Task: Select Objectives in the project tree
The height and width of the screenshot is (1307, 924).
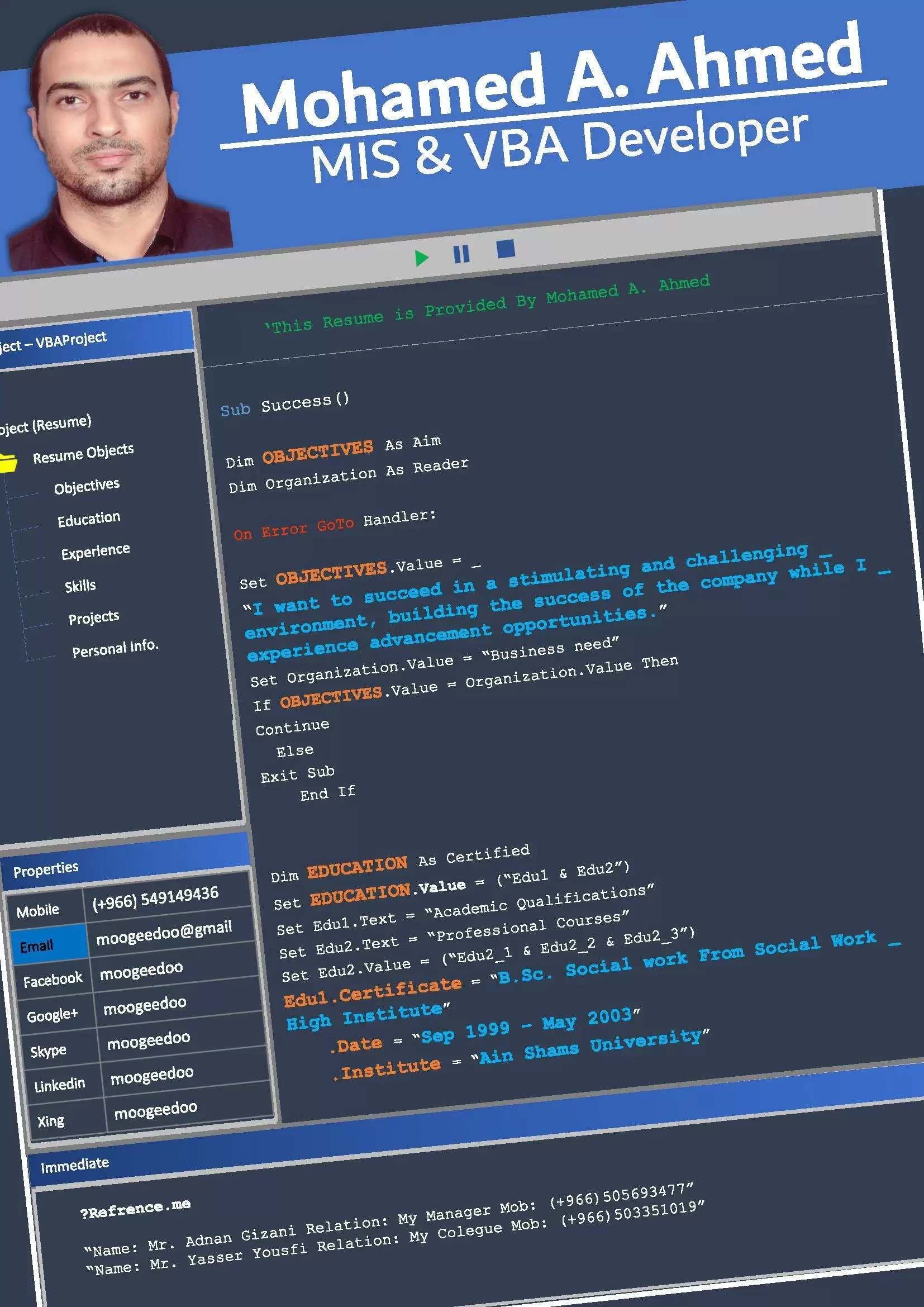Action: (87, 486)
